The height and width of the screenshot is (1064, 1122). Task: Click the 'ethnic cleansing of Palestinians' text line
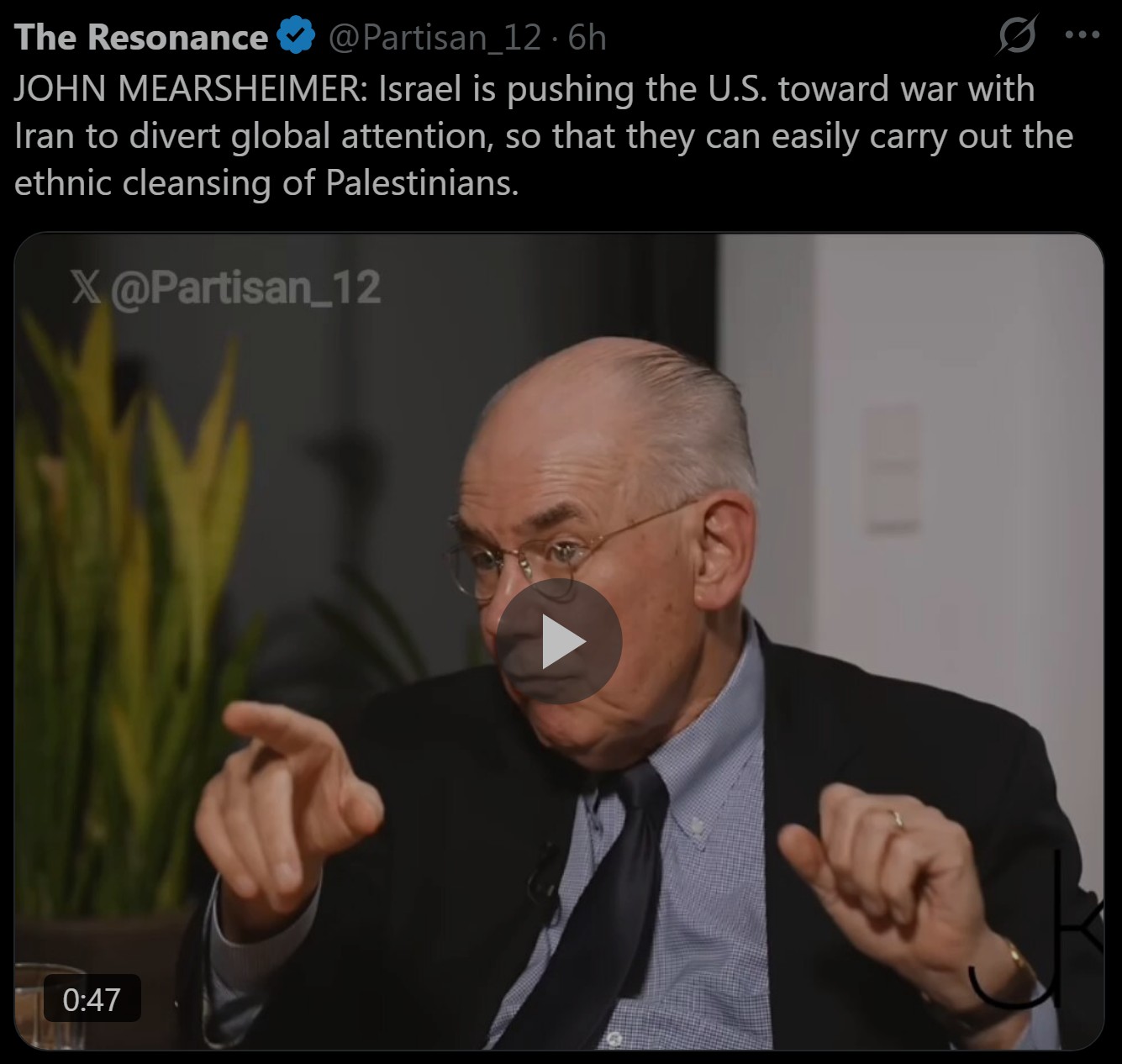coord(266,182)
